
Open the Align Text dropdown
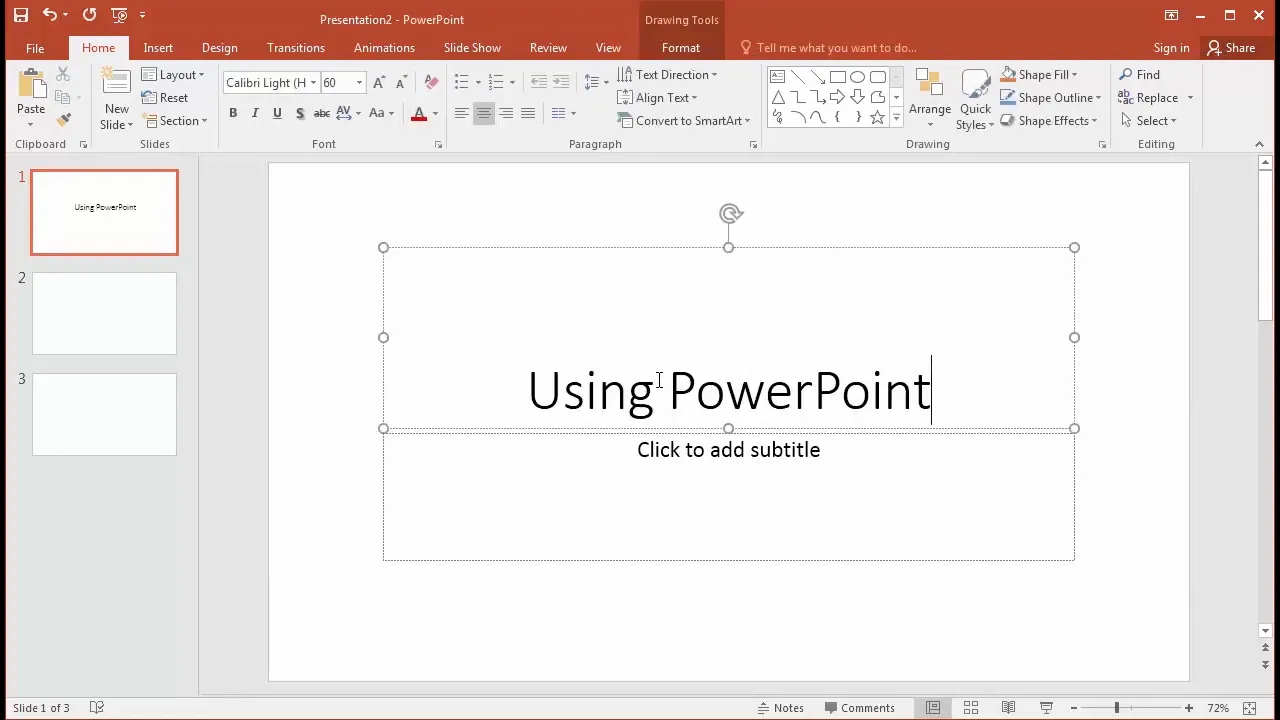point(658,98)
